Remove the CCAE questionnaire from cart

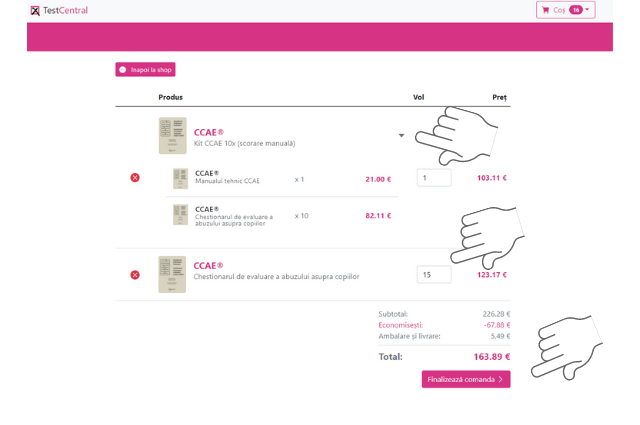tap(135, 275)
